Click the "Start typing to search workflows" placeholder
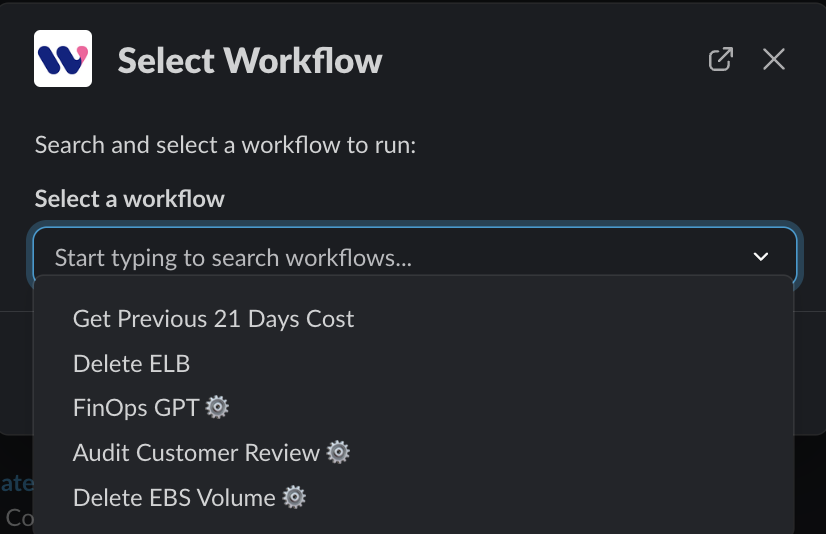Image resolution: width=826 pixels, height=534 pixels. (233, 257)
